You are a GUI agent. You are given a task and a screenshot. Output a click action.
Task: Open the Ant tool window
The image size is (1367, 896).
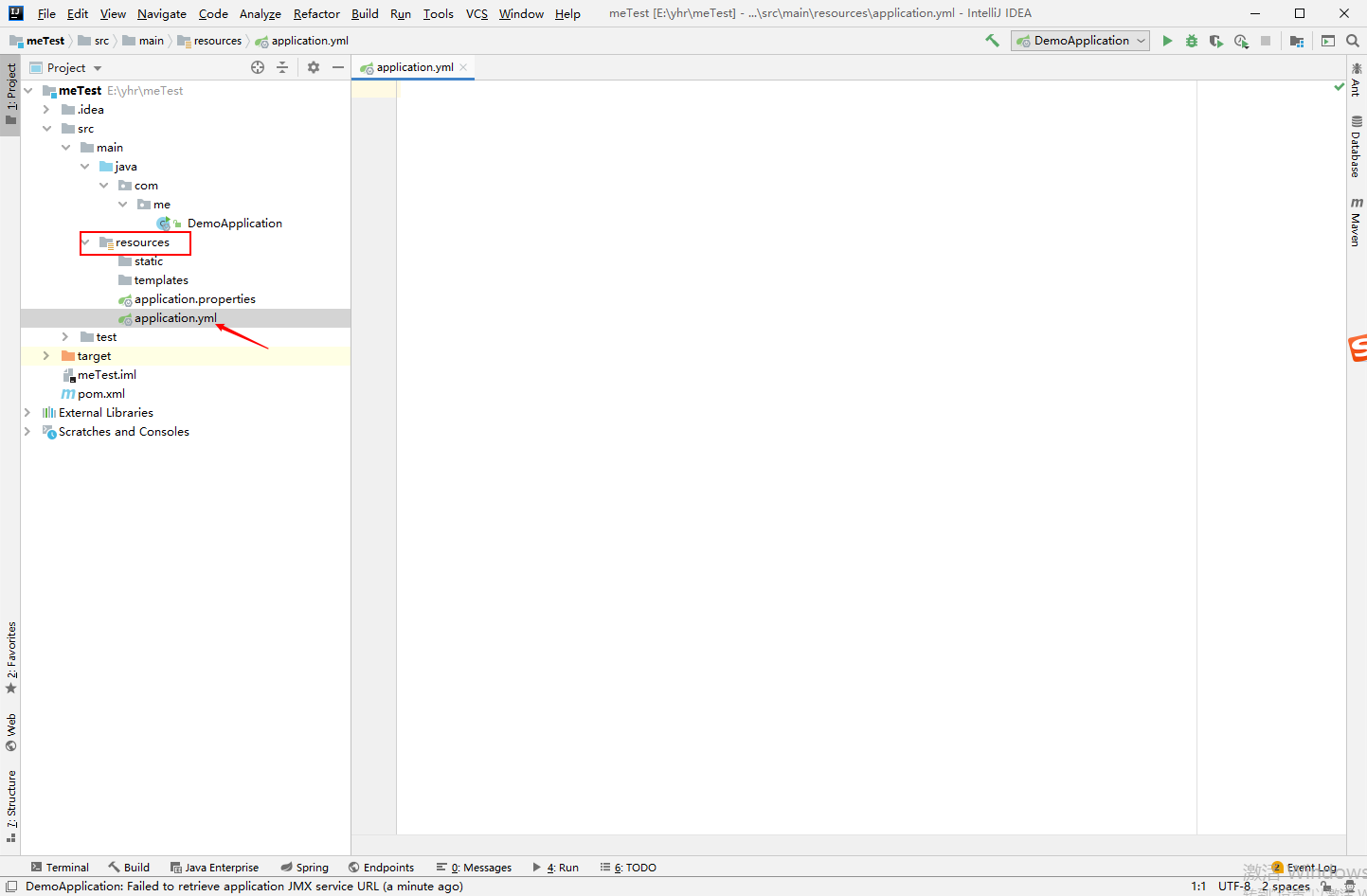pyautogui.click(x=1357, y=80)
